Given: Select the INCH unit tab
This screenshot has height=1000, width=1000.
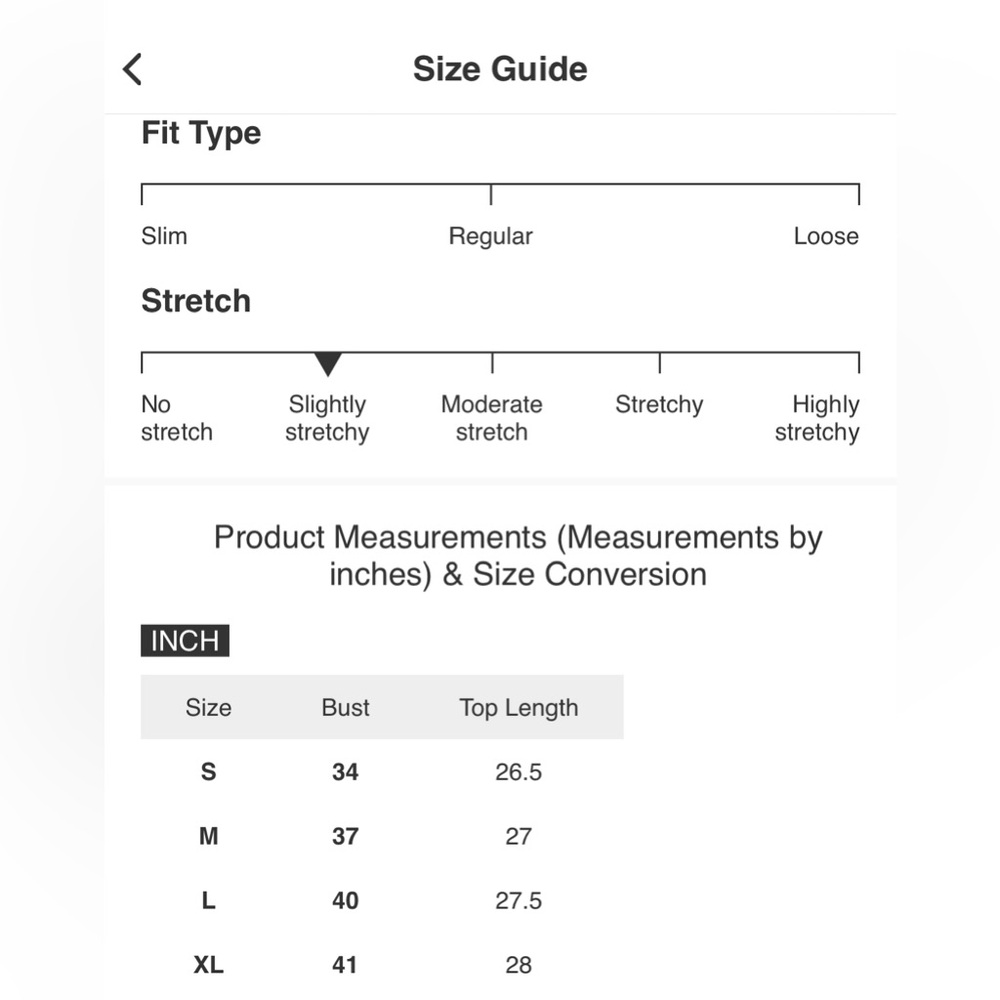Looking at the screenshot, I should pyautogui.click(x=185, y=640).
